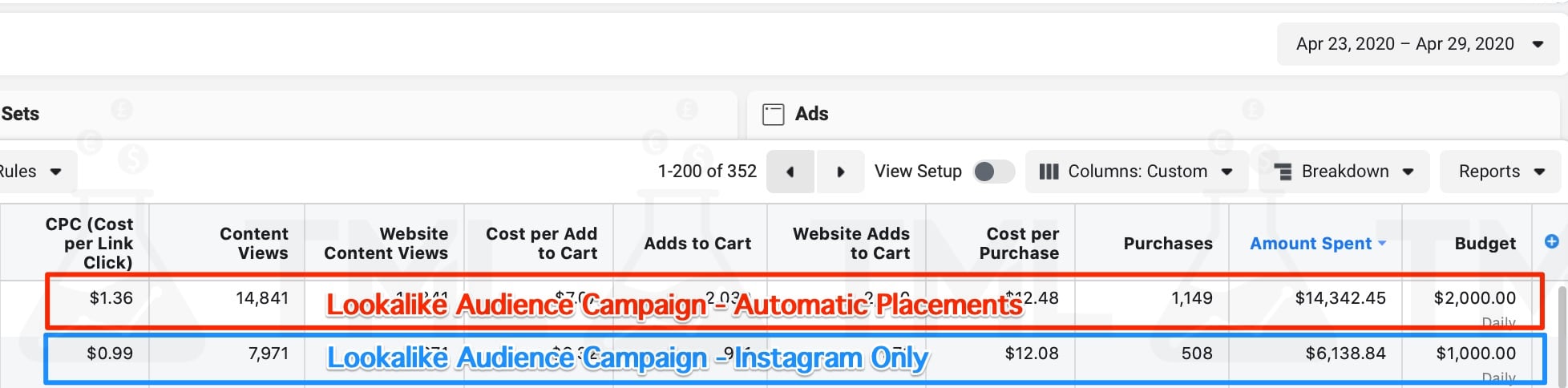Go to the next results page
The width and height of the screenshot is (1568, 388).
(840, 172)
